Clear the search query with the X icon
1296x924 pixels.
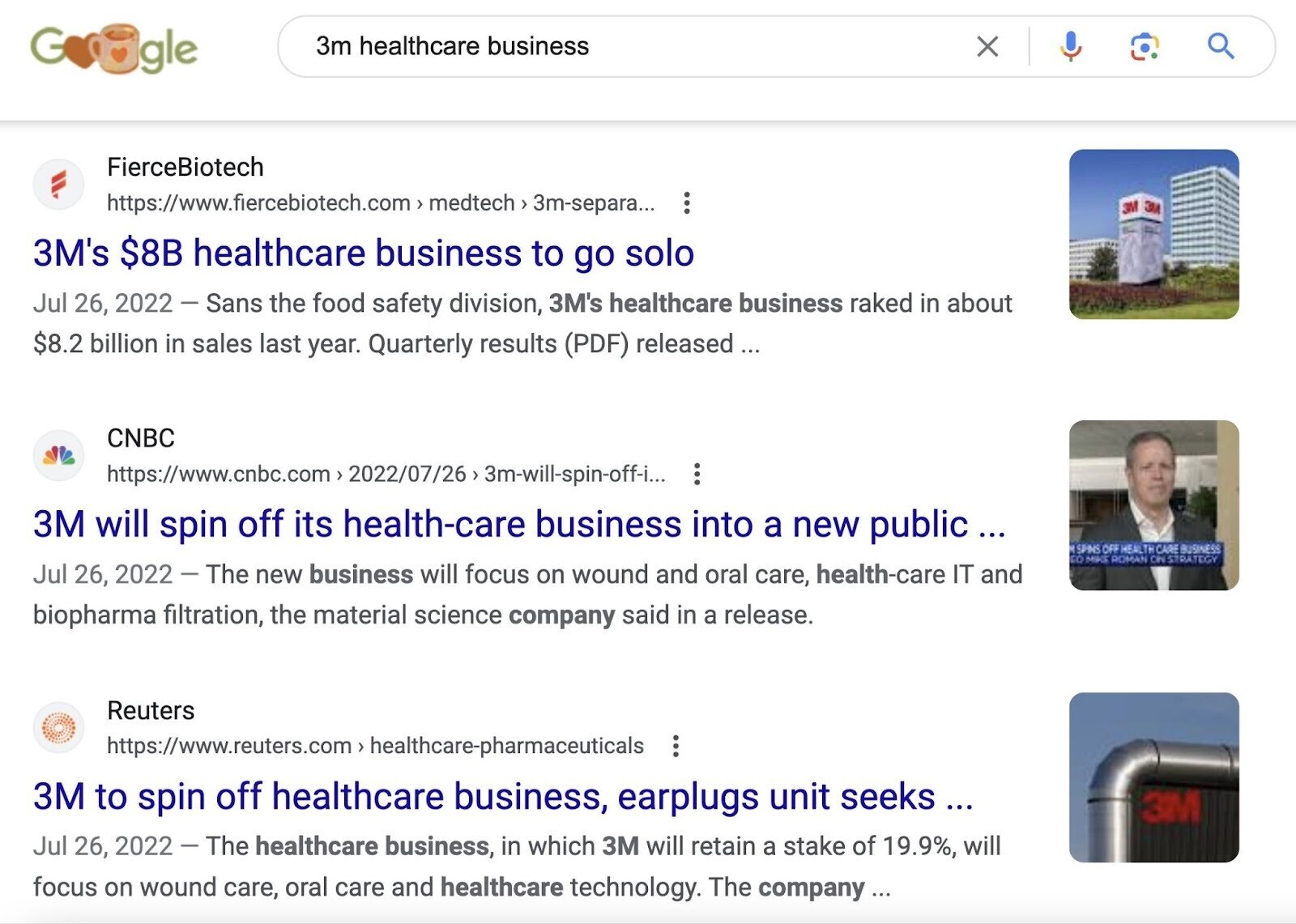(x=987, y=46)
